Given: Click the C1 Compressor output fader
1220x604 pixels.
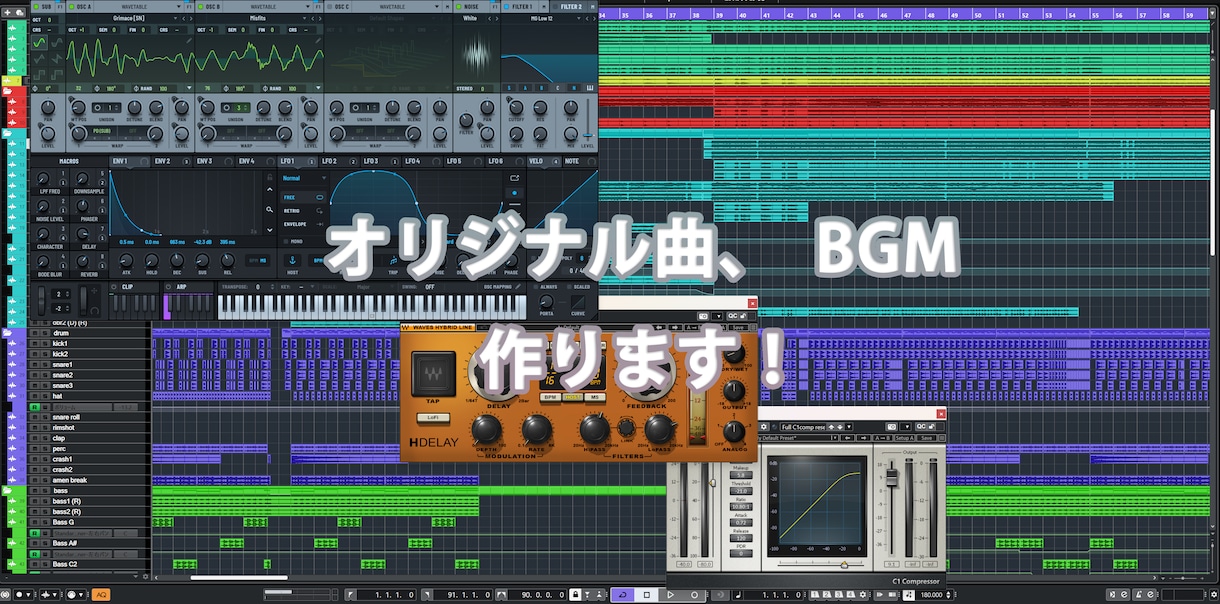Looking at the screenshot, I should 892,477.
